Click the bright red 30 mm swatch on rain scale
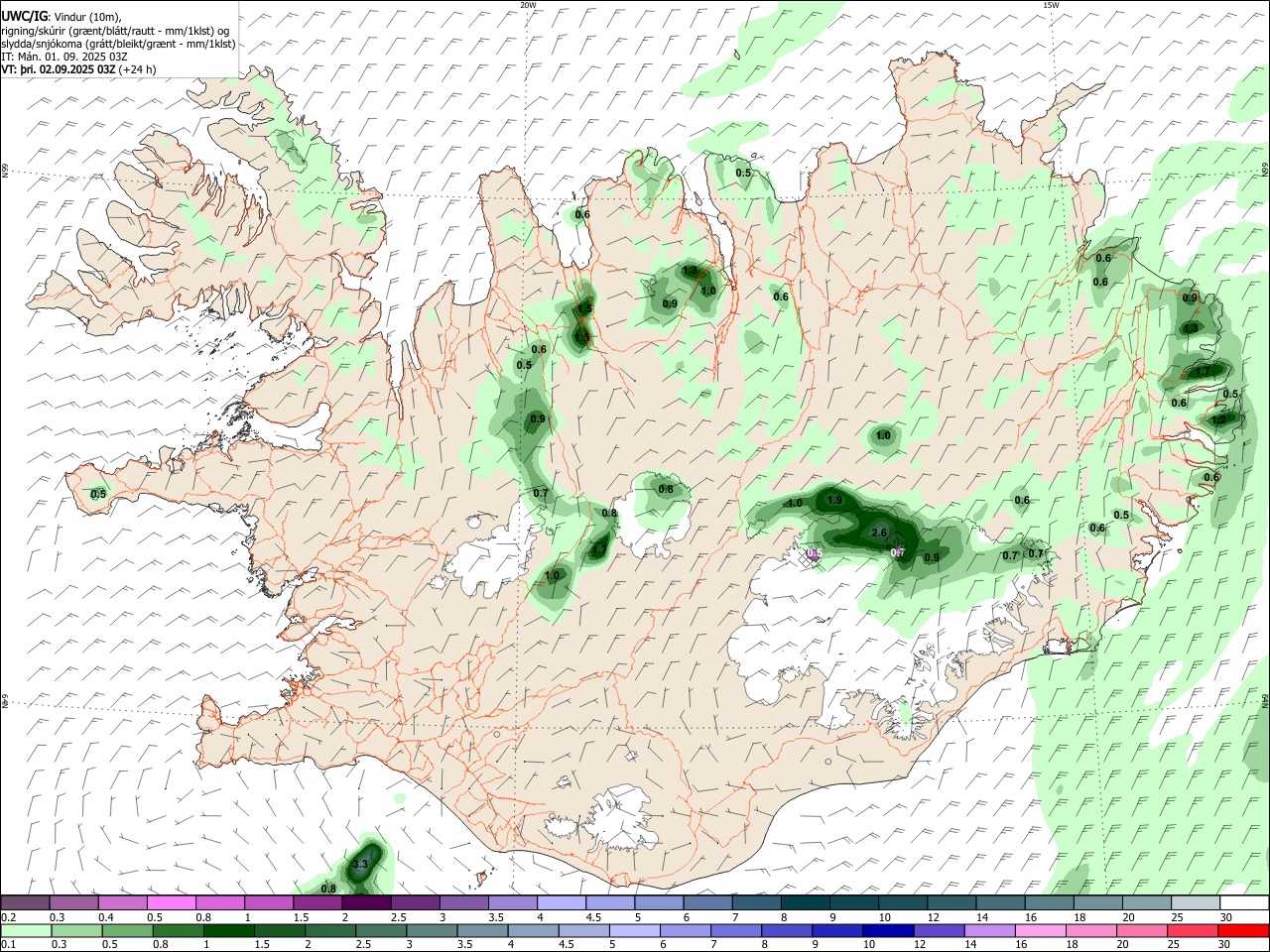 (1244, 930)
